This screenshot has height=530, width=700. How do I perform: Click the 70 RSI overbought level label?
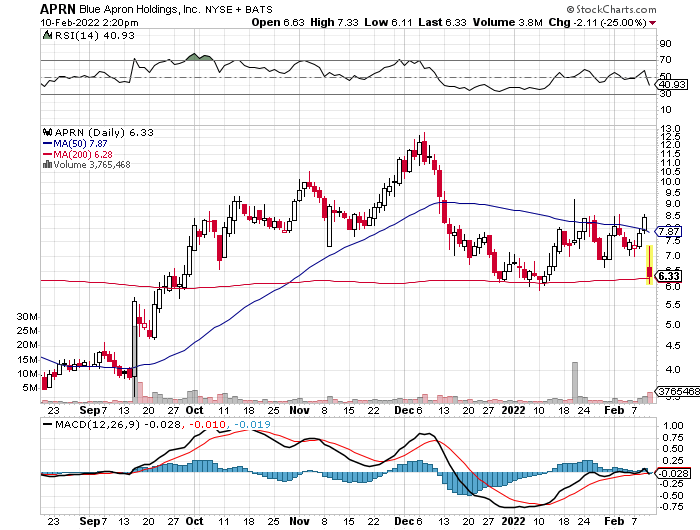665,59
